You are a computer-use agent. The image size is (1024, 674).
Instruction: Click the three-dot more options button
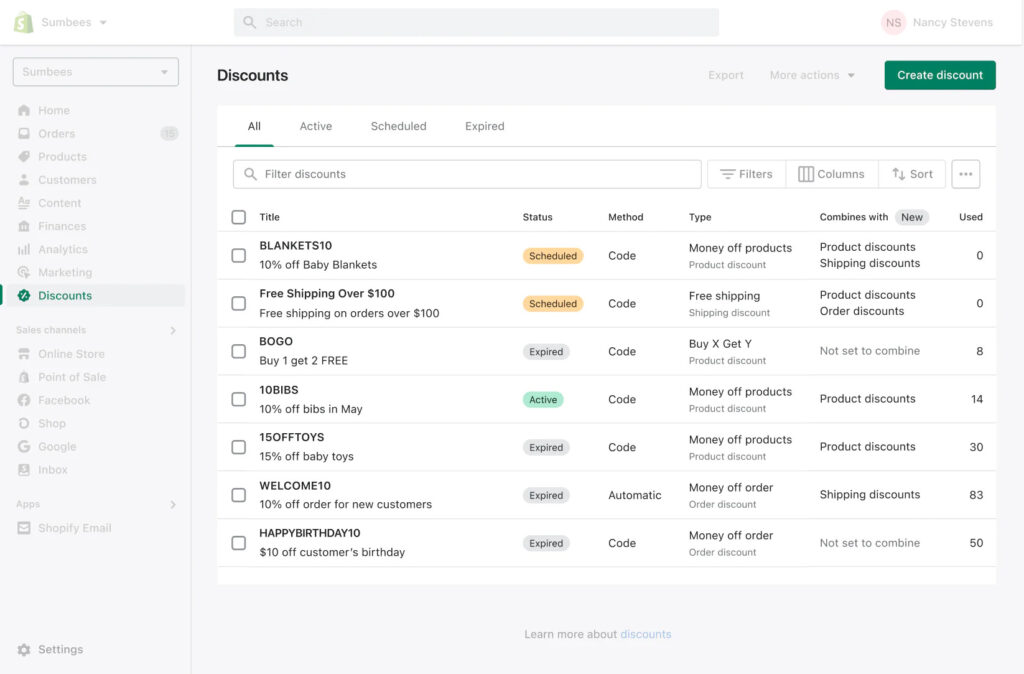tap(965, 174)
